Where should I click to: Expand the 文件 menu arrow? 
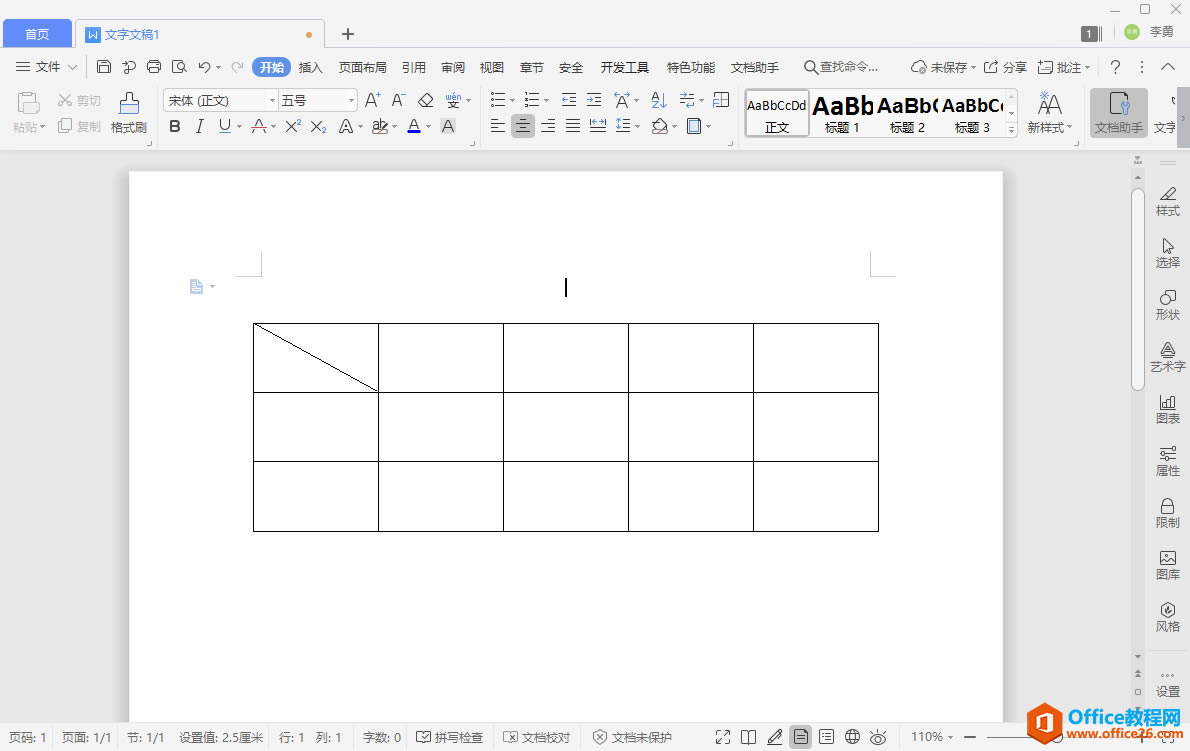pos(73,67)
